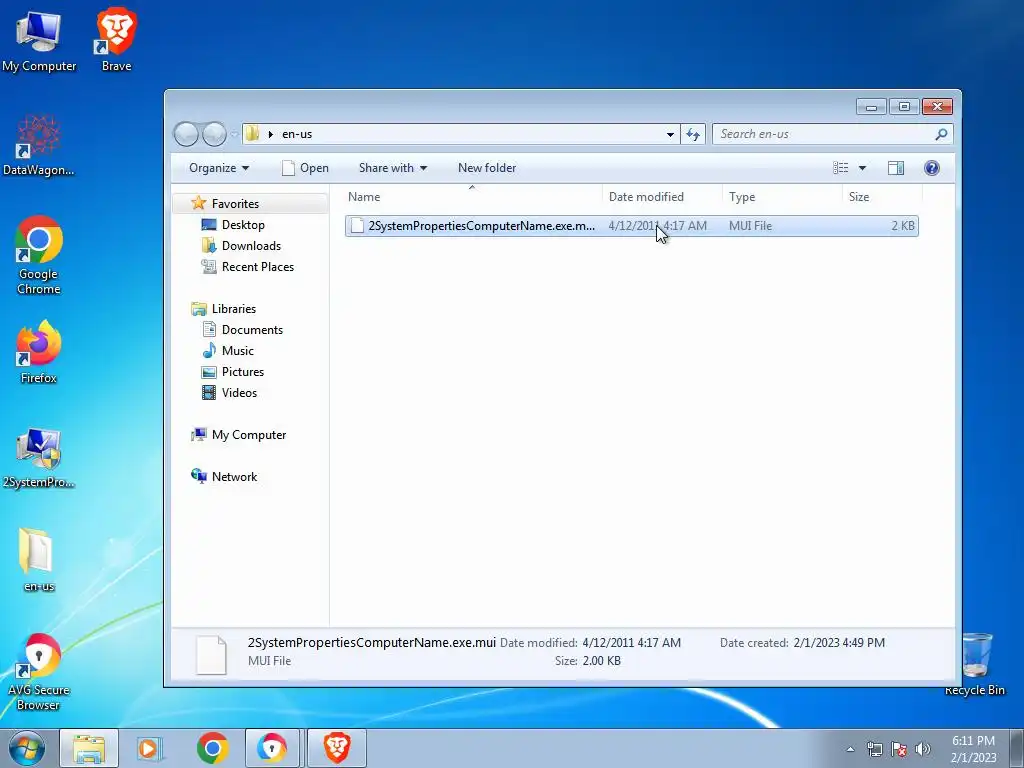Click the network tray icon
Screen dimensions: 1024x768
(874, 749)
